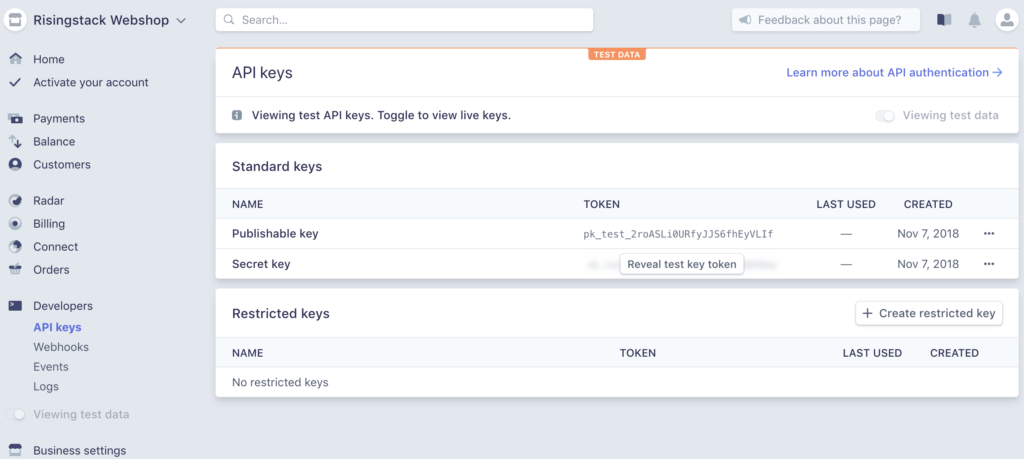Open Events in Developers submenu
1024x459 pixels.
[51, 367]
